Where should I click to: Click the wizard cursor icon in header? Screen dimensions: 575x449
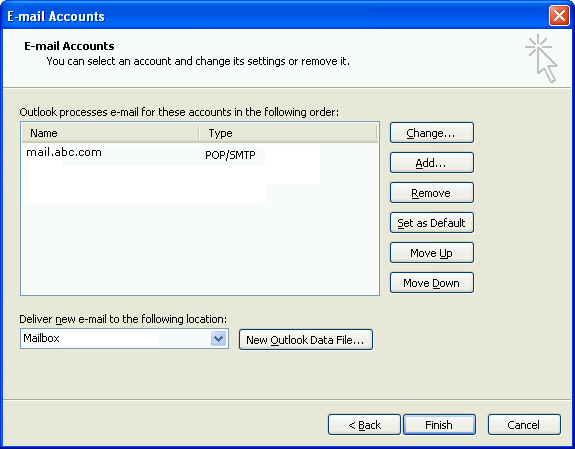542,58
